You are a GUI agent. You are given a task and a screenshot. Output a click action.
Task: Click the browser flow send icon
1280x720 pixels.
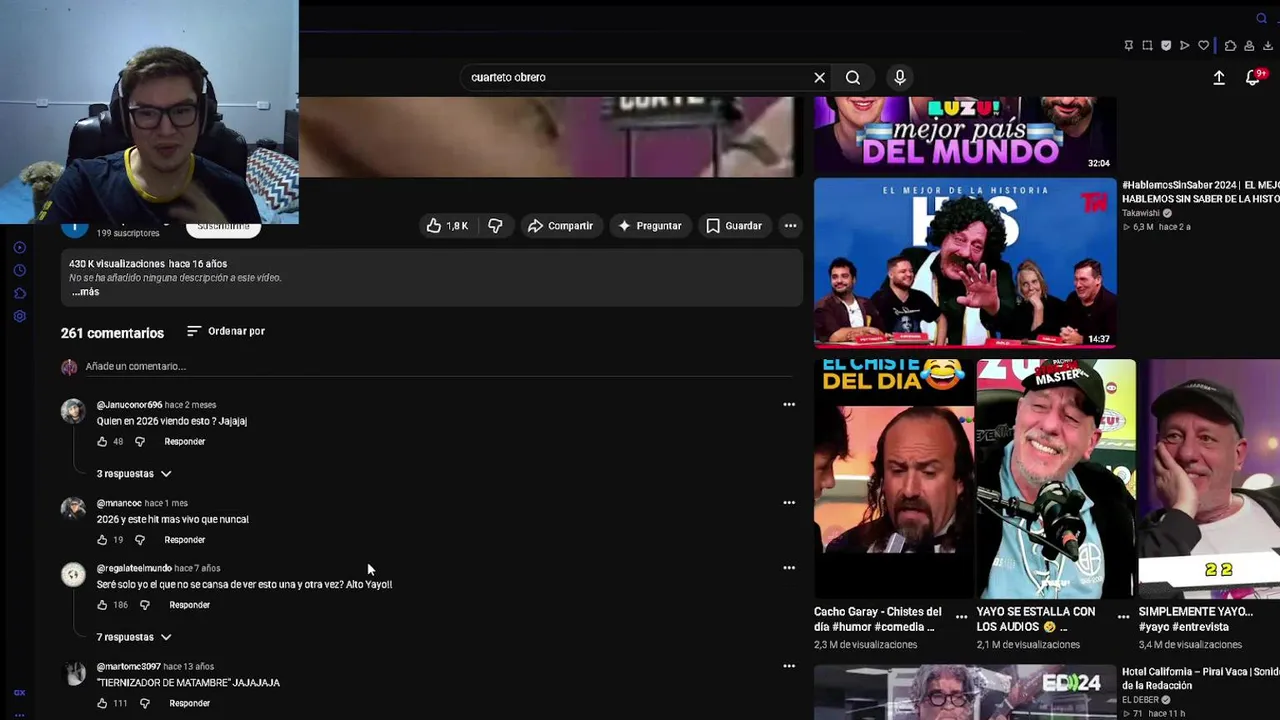(1185, 45)
